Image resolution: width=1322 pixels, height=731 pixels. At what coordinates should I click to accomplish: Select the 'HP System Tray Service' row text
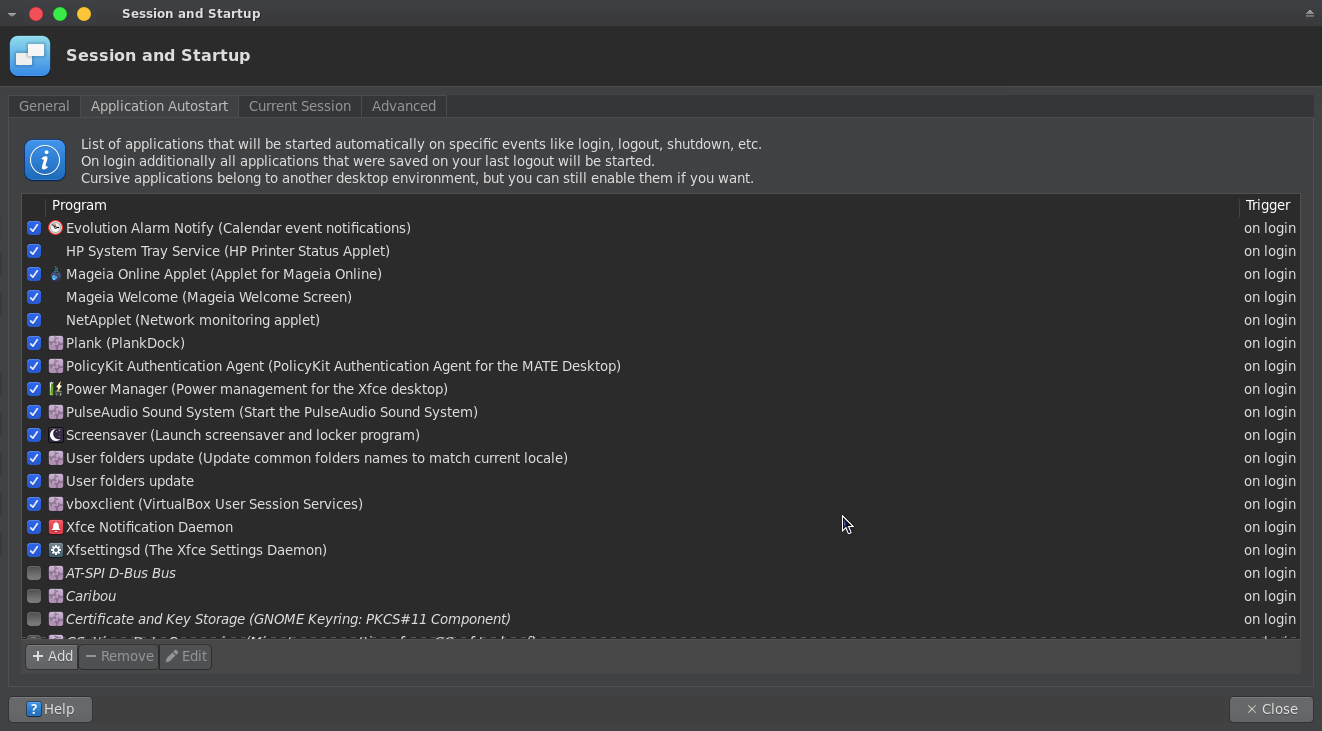coord(228,251)
